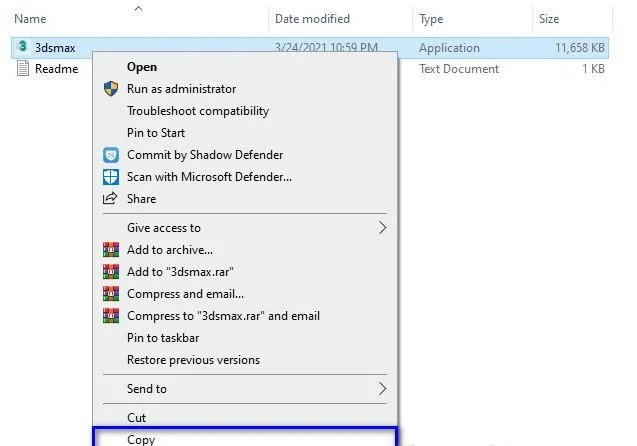
Task: Choose Copy from the context menu
Action: [245, 438]
